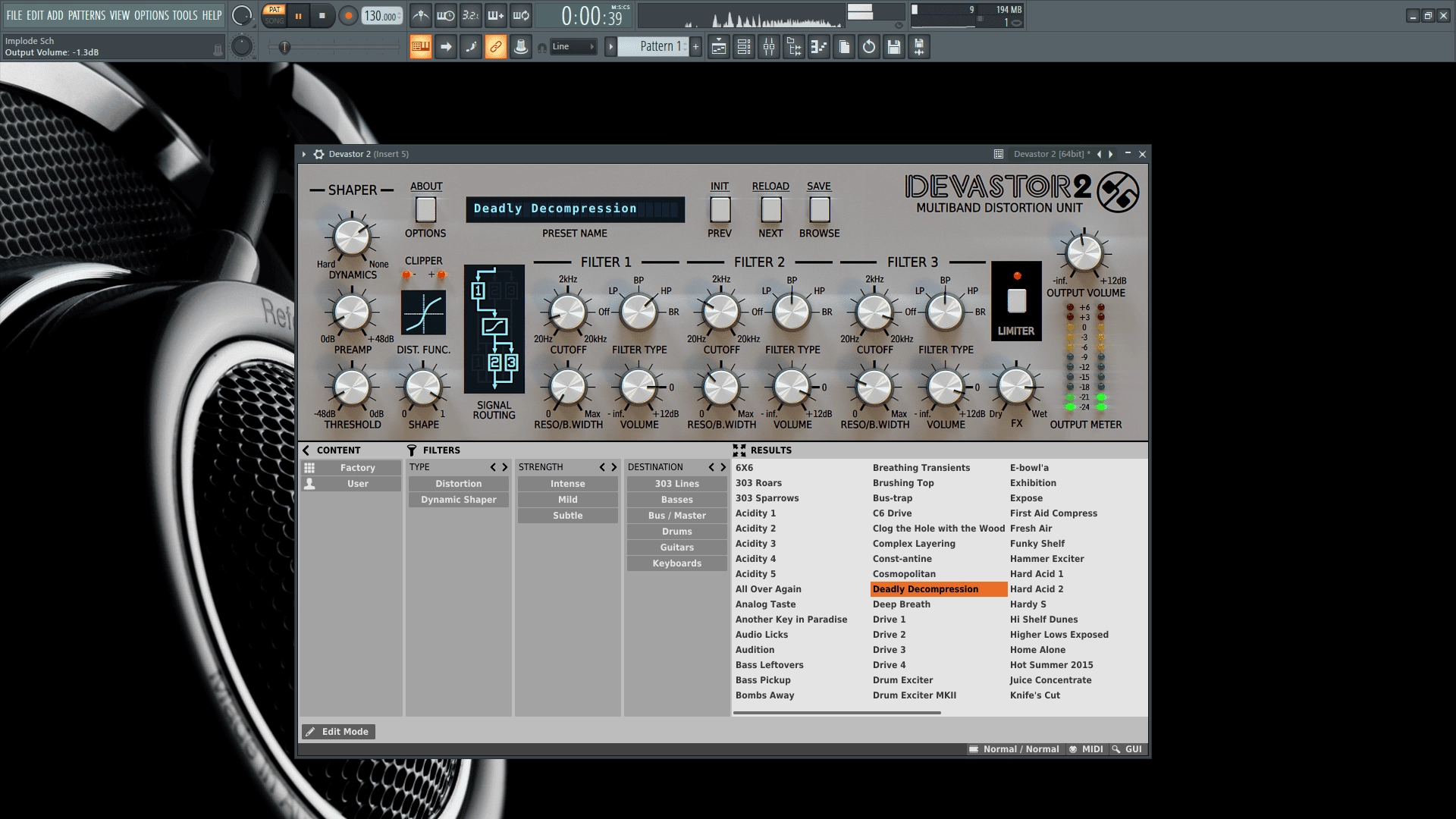Click the Image-Line logo in Devastor
Viewport: 1456px width, 819px height.
point(1118,193)
